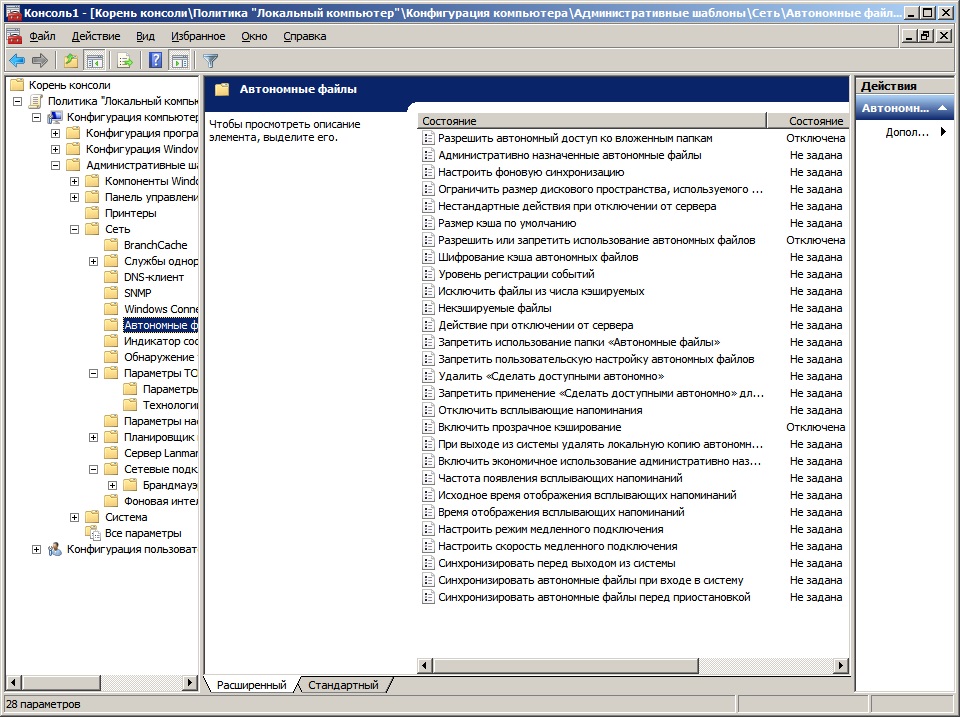Select the Windows Connect tree folder
This screenshot has width=960, height=717.
160,309
